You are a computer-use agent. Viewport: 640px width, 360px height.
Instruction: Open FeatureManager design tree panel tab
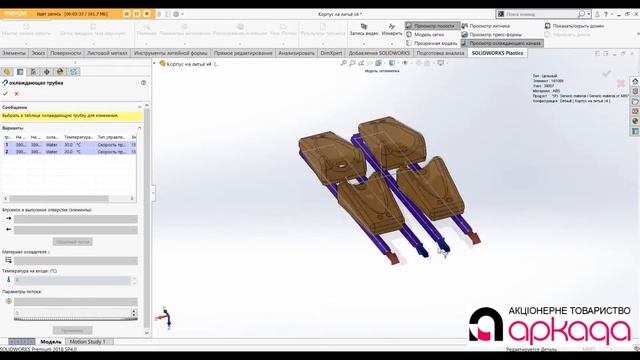click(x=7, y=72)
